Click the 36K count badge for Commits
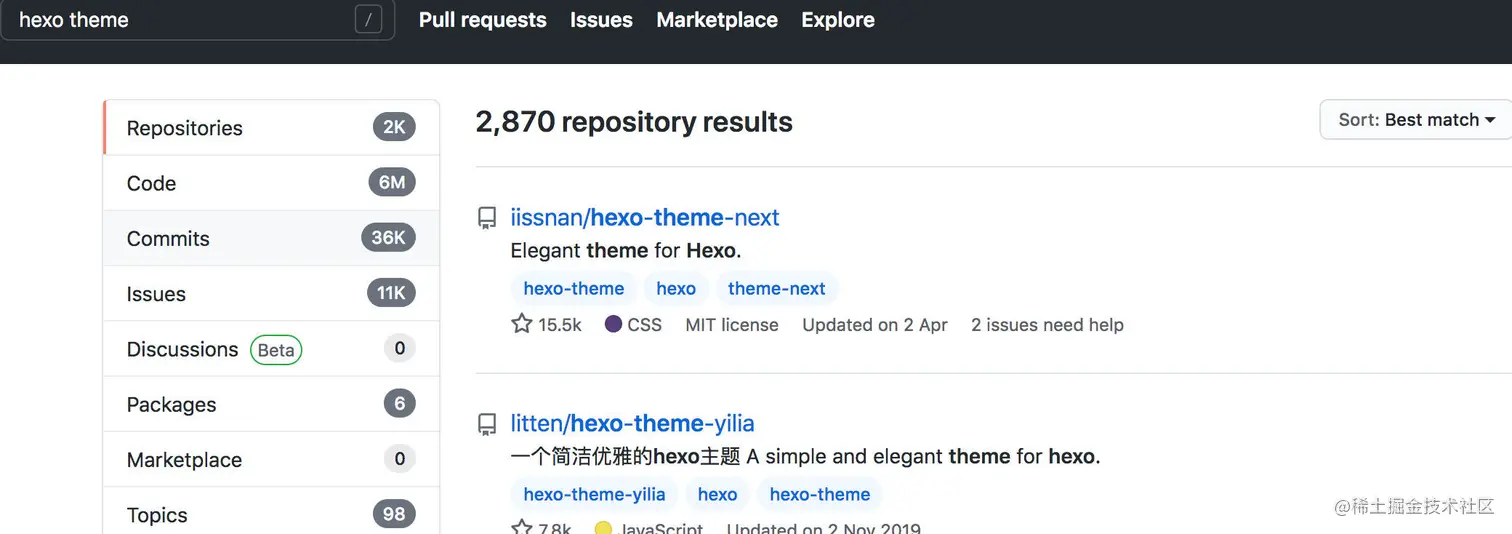 388,237
